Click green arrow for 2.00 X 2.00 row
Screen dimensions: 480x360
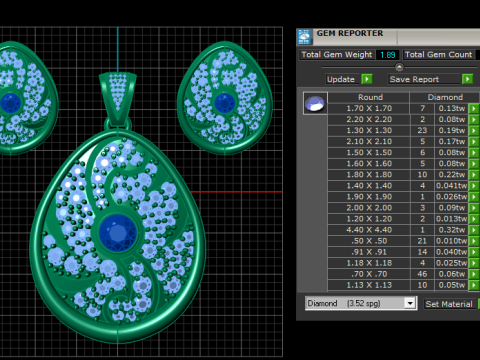click(474, 208)
